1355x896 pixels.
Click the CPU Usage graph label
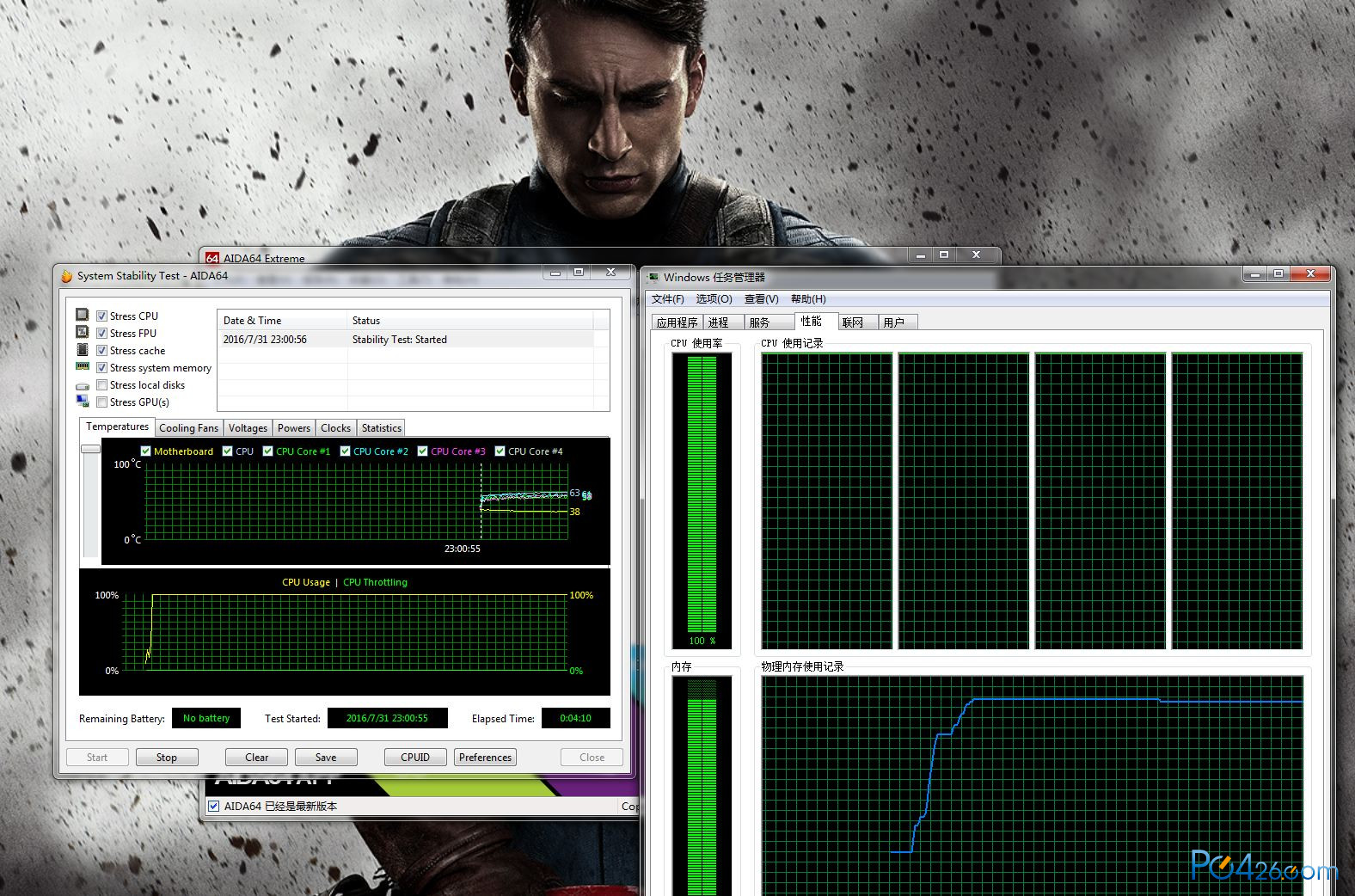(306, 582)
